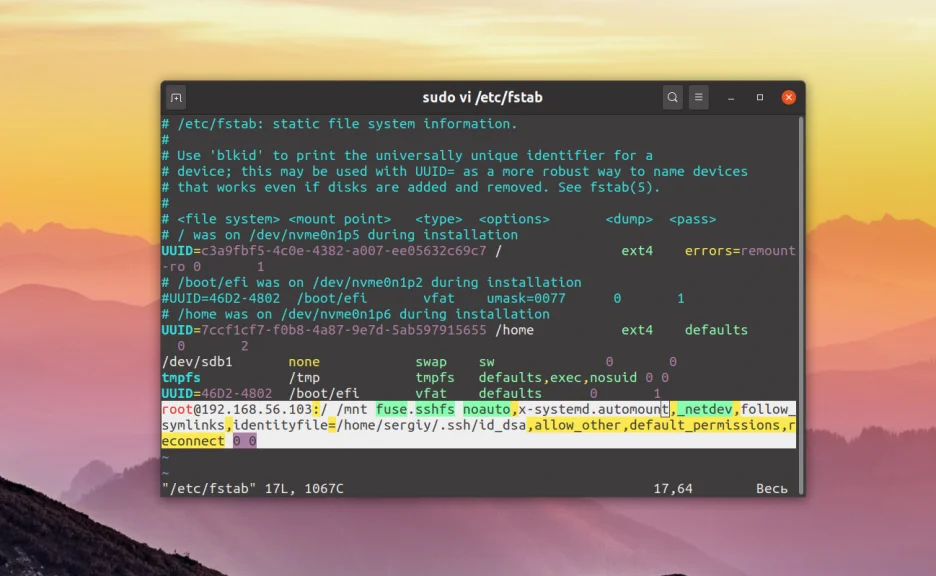936x576 pixels.
Task: Open the terminal search tool
Action: (x=672, y=97)
